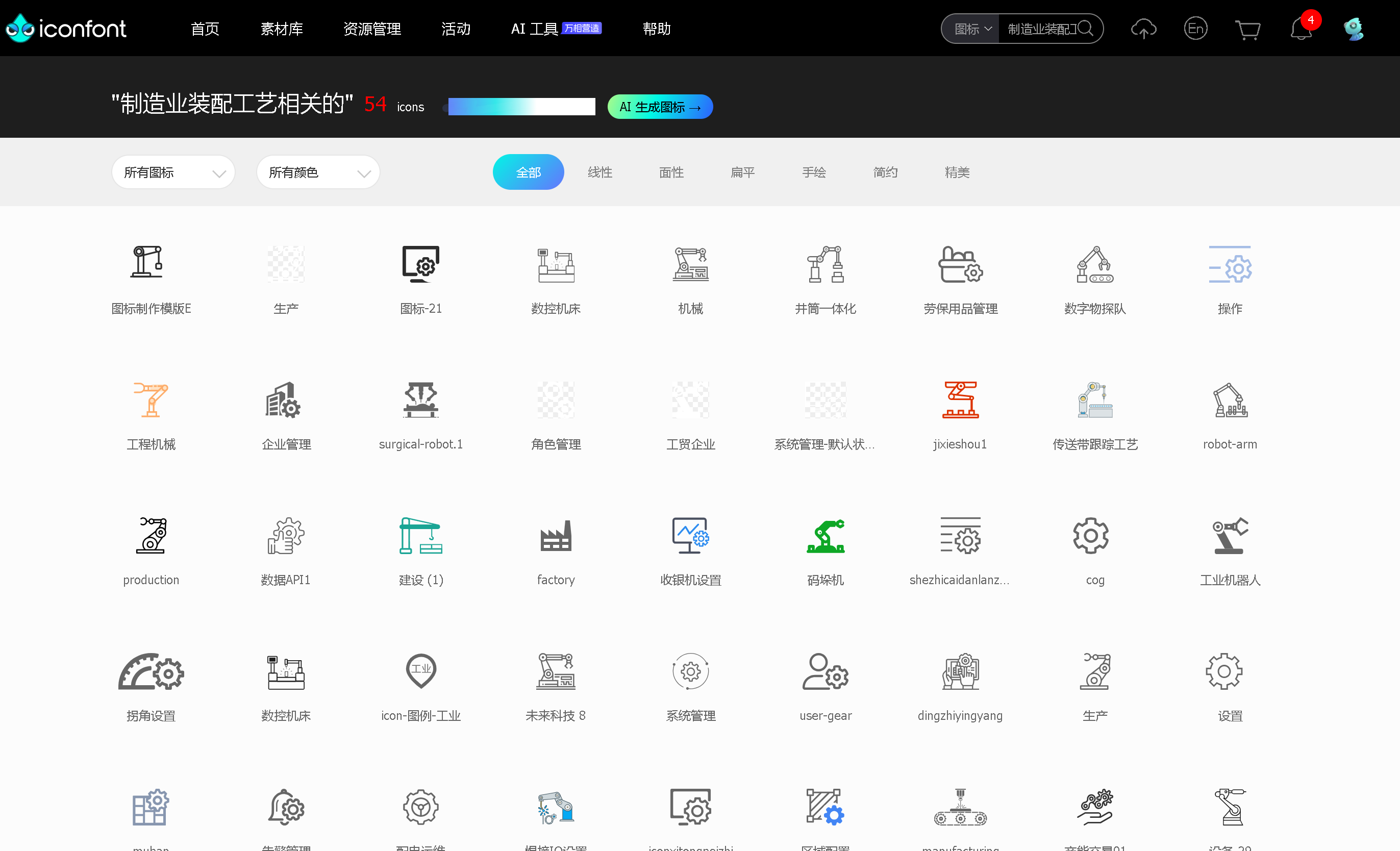The width and height of the screenshot is (1400, 851).
Task: Click the AI 生成图标 button
Action: [660, 107]
